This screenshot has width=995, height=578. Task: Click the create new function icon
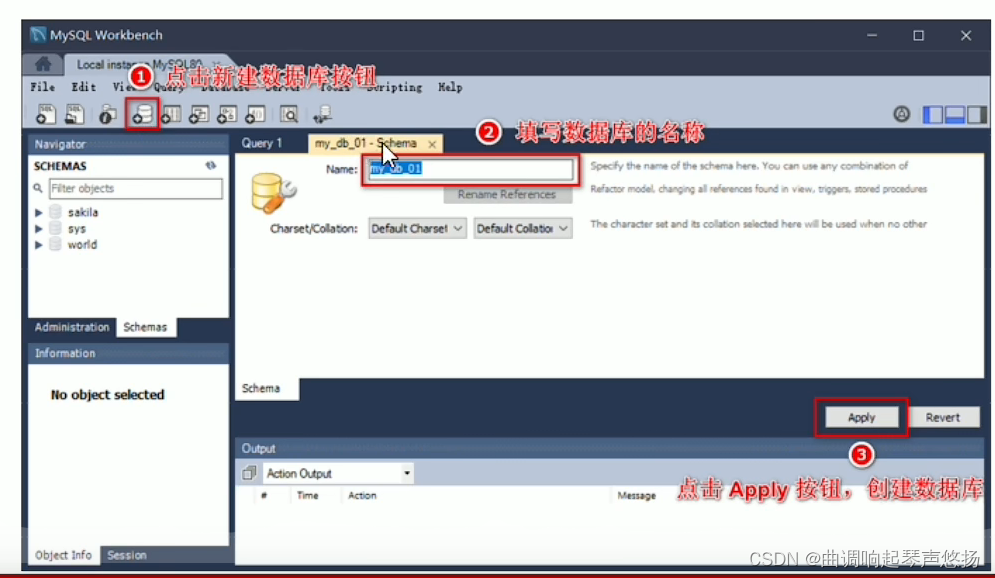click(255, 114)
